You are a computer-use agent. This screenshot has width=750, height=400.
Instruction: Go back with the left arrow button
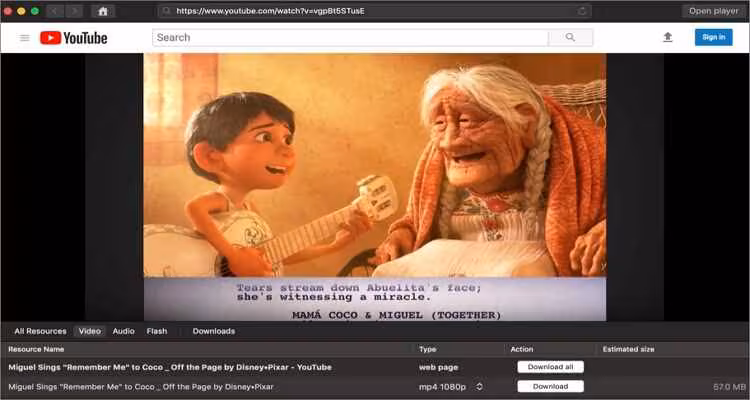pyautogui.click(x=55, y=11)
